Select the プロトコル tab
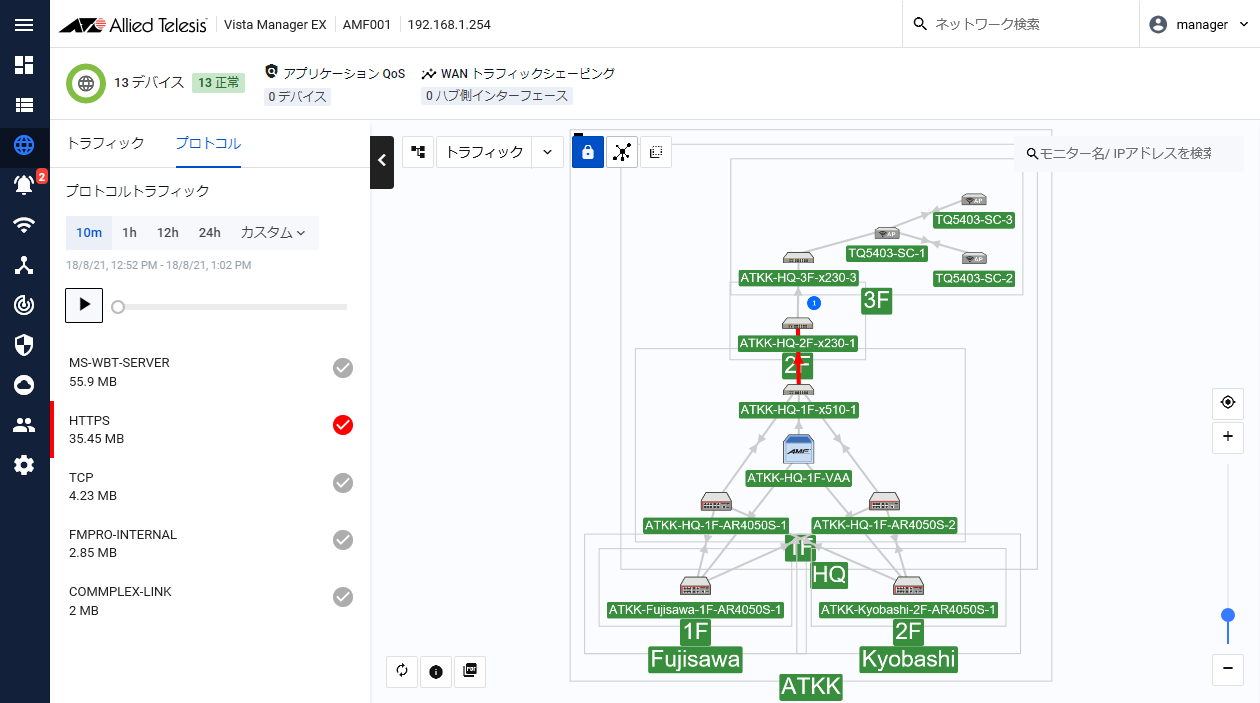Image resolution: width=1260 pixels, height=703 pixels. click(x=208, y=143)
